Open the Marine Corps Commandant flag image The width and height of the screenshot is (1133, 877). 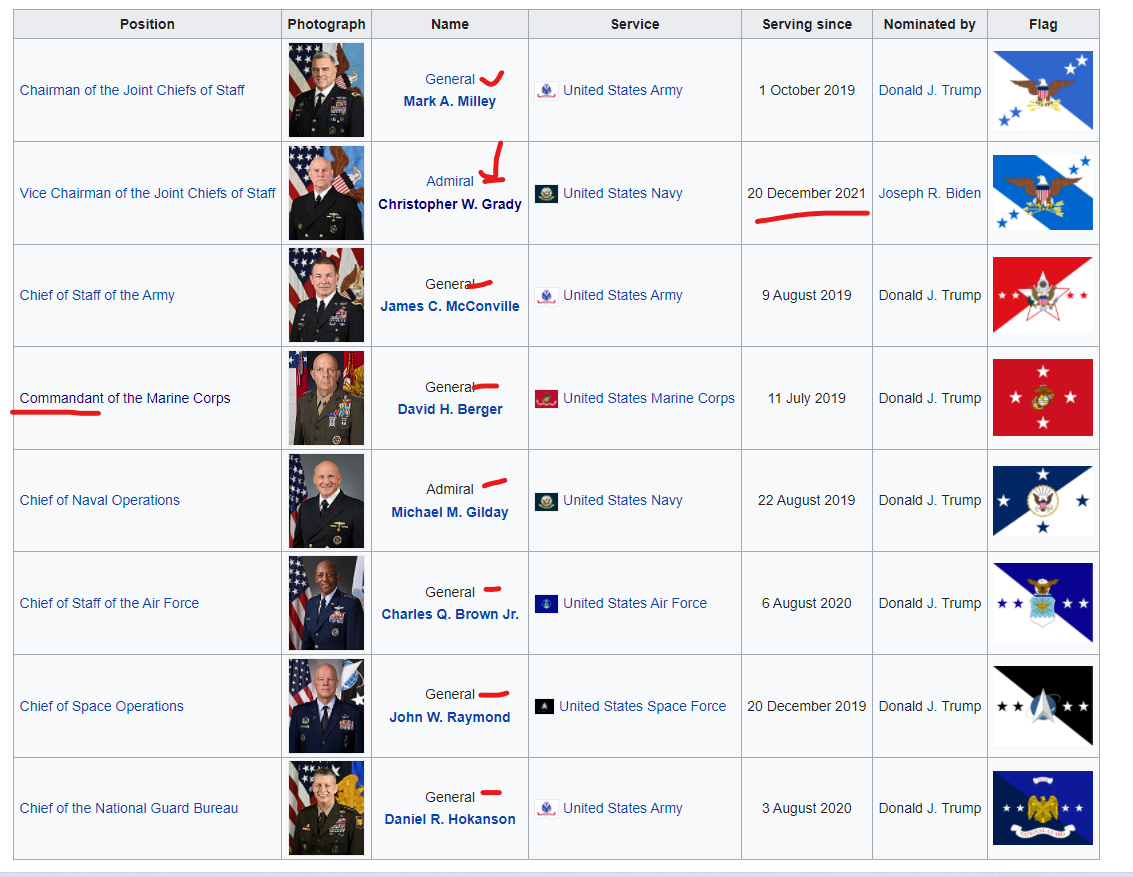[1043, 397]
